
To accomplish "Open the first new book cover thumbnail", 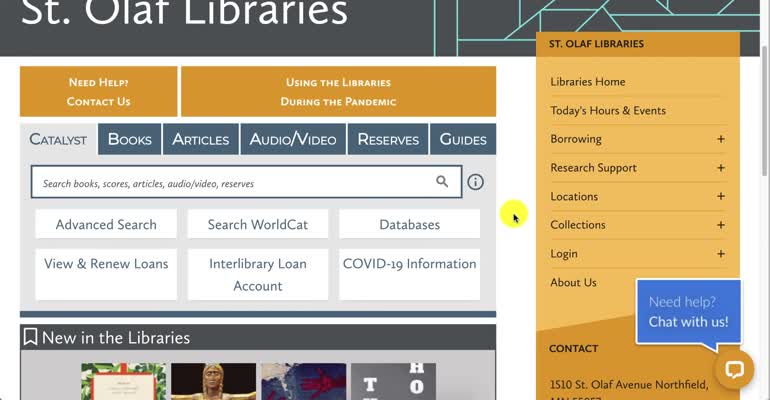I will tap(123, 381).
